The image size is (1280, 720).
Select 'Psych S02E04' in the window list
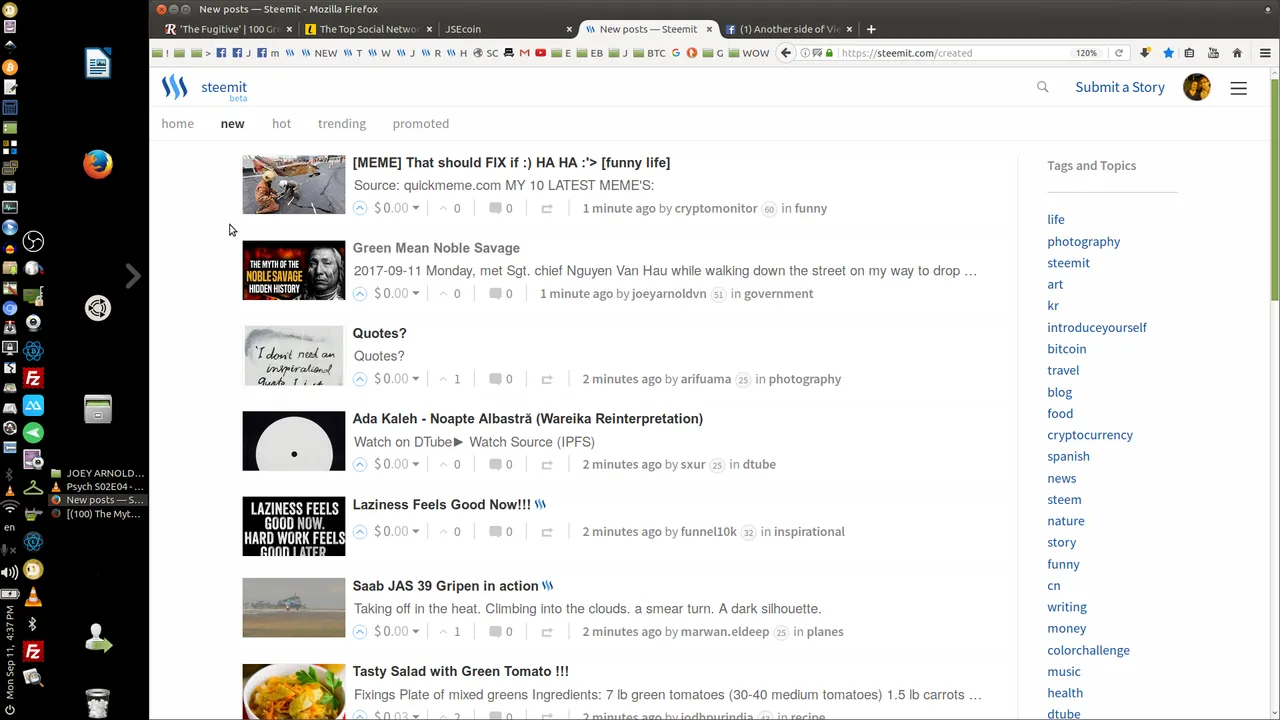pos(98,487)
